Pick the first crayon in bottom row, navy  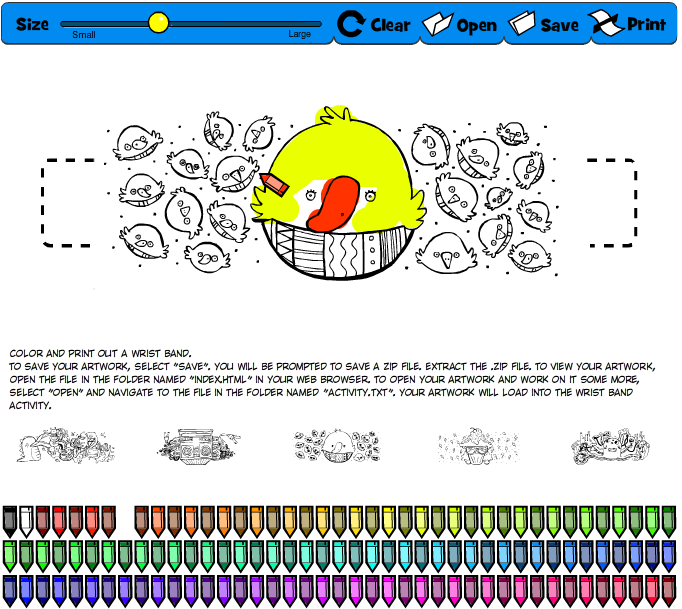click(10, 591)
